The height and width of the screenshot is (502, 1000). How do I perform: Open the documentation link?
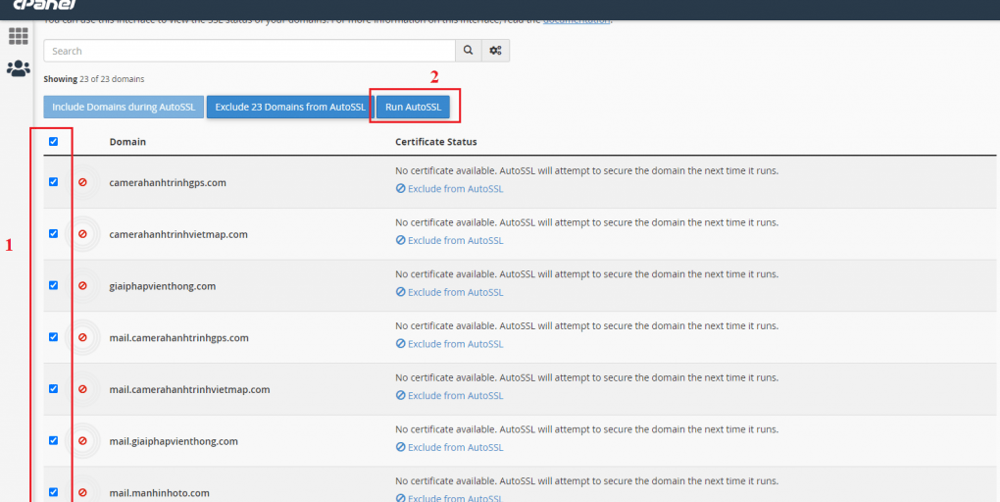577,21
